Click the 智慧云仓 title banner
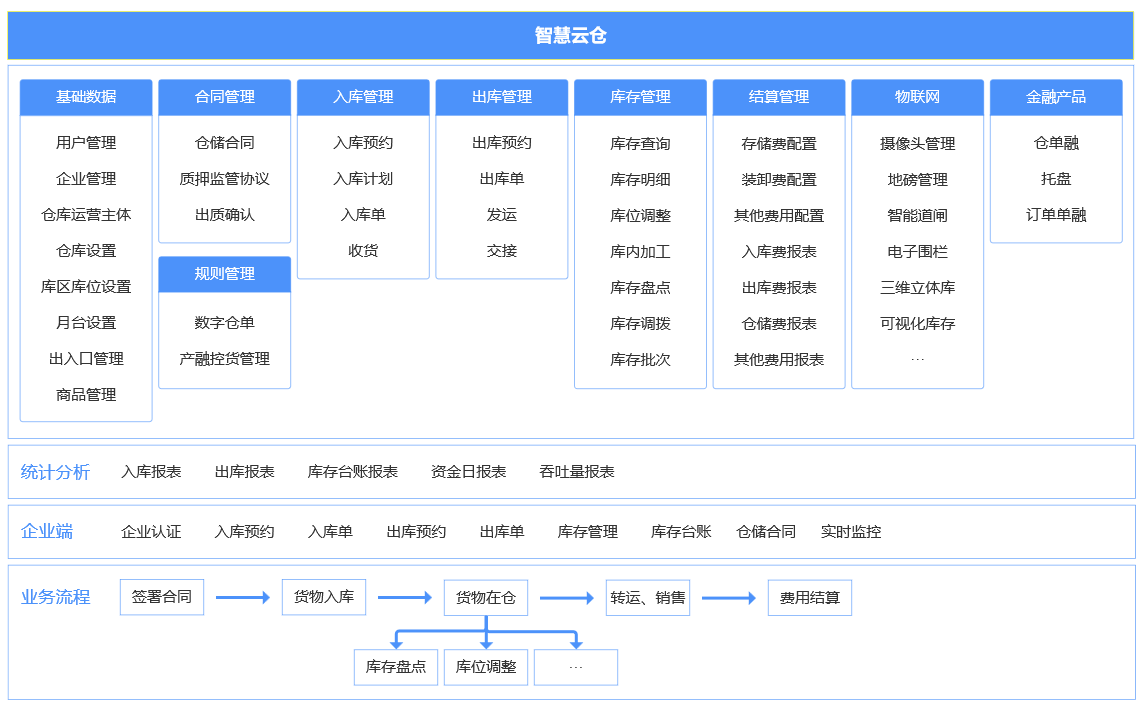 (571, 36)
